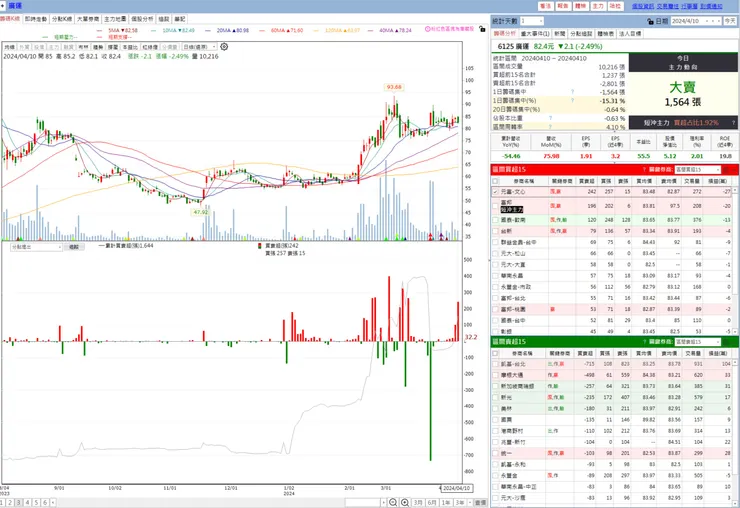This screenshot has height=508, width=740.
Task: Uncheck the 元富-文心 broker checkbox
Action: click(x=495, y=192)
